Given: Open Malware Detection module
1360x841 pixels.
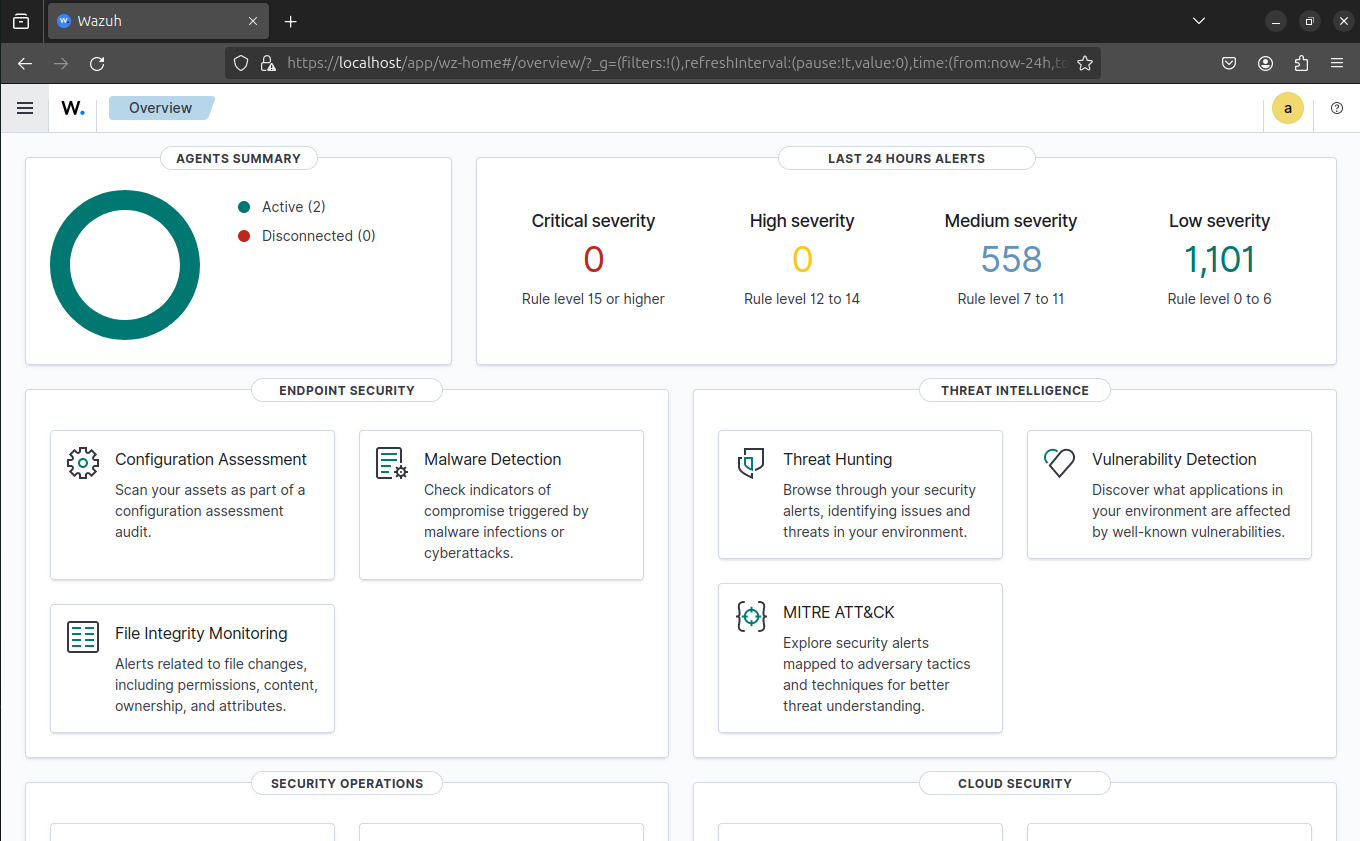Looking at the screenshot, I should [x=501, y=505].
